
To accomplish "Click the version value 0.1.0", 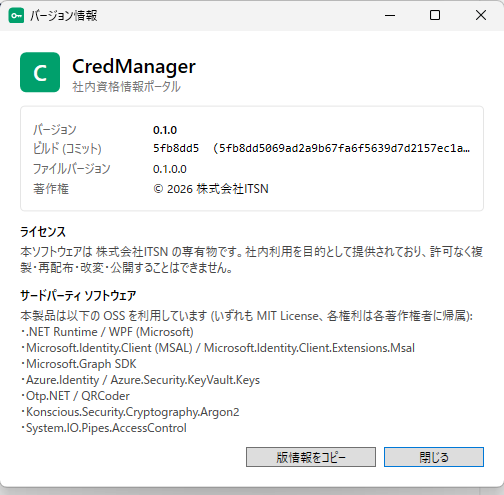I will 165,130.
